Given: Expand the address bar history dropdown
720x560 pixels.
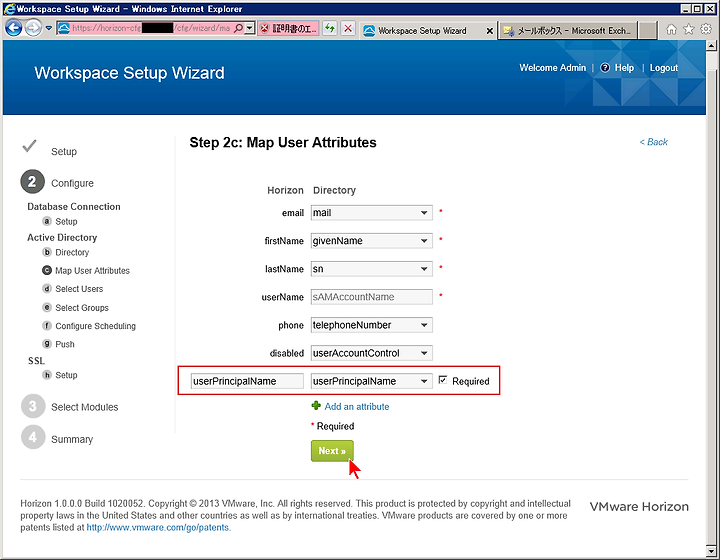Looking at the screenshot, I should [x=249, y=28].
